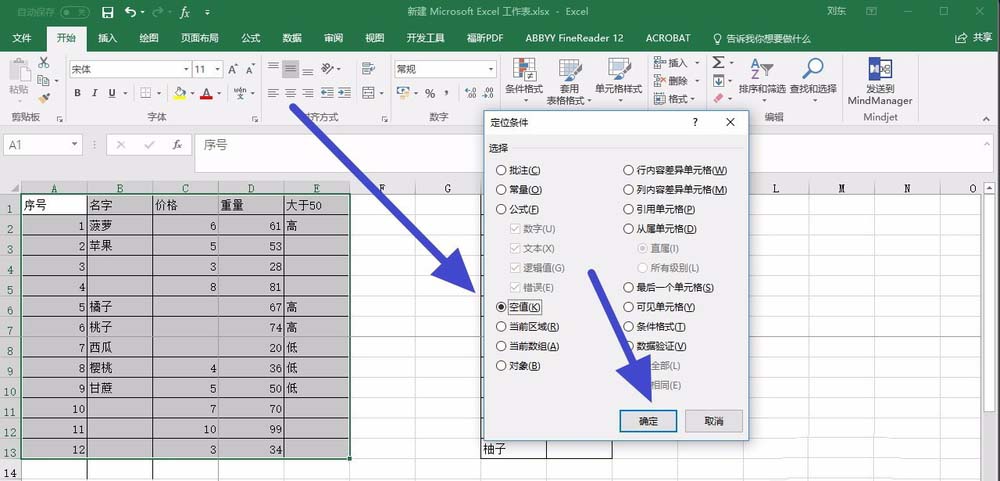Switch to the 插入 ribbon tab
Viewport: 1000px width, 481px height.
tap(107, 38)
